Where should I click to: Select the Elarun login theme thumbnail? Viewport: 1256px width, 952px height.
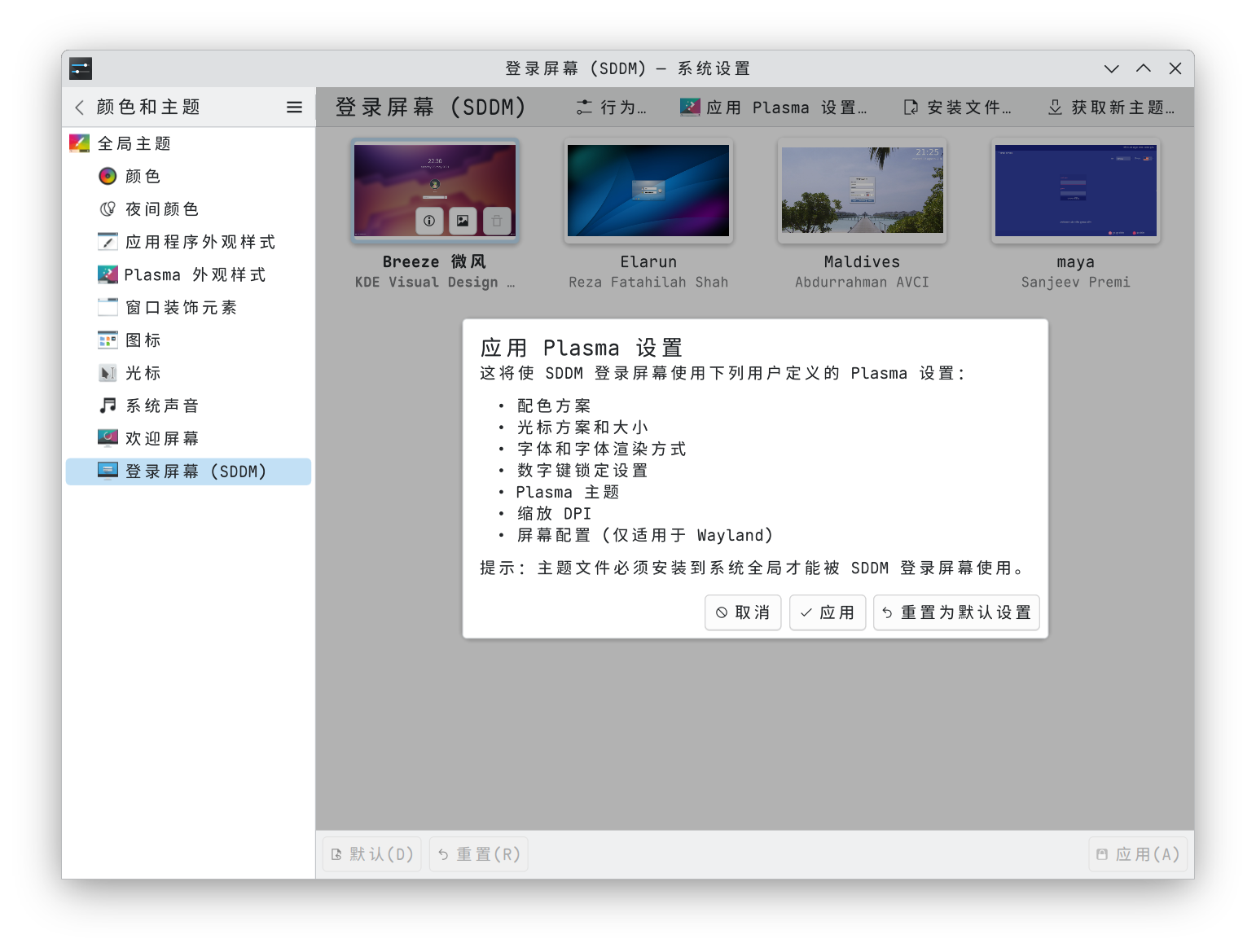click(x=648, y=191)
